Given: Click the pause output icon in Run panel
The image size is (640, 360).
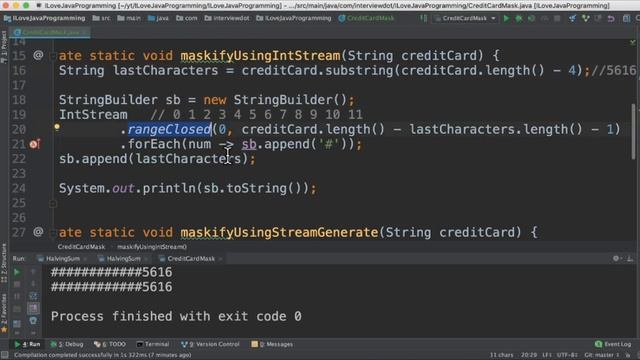Looking at the screenshot, I should pos(17,296).
